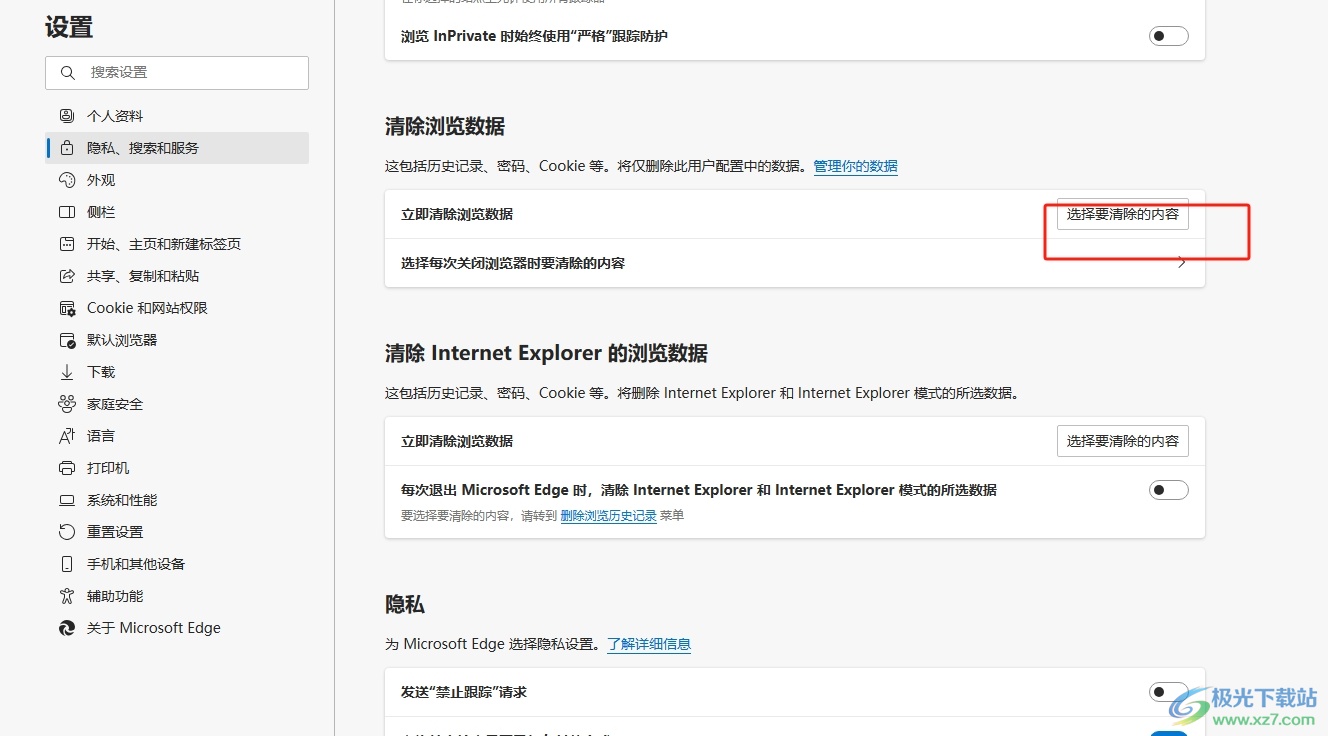Open 家庭安全 settings page

click(177, 404)
